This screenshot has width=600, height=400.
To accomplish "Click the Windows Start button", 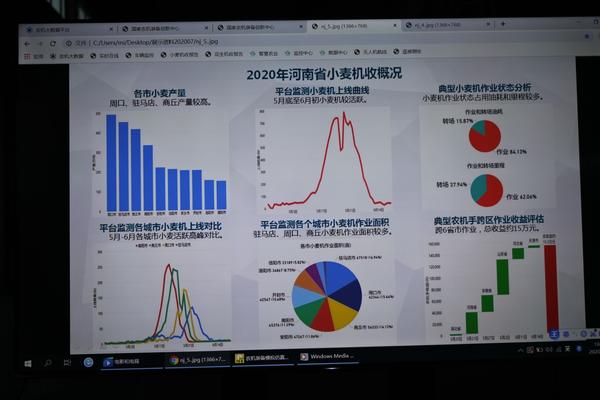I will point(27,362).
